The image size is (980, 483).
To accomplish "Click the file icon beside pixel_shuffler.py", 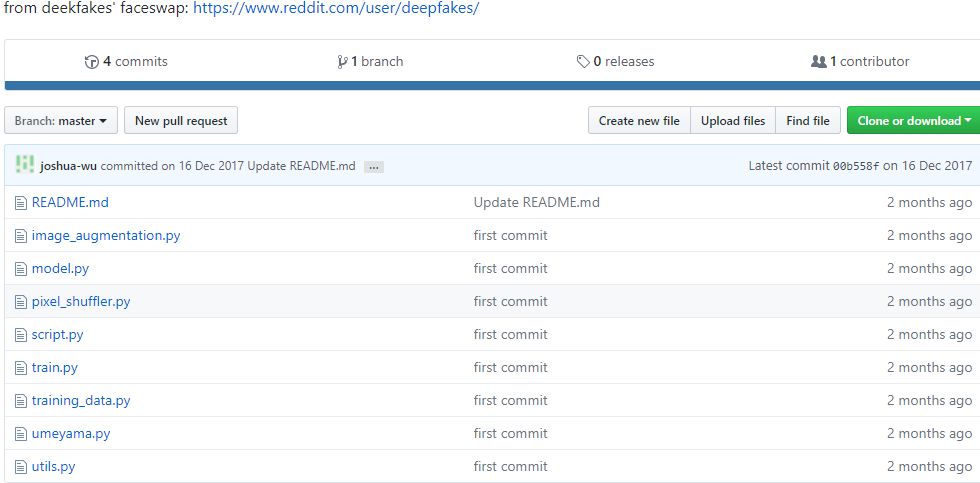I will pos(21,302).
